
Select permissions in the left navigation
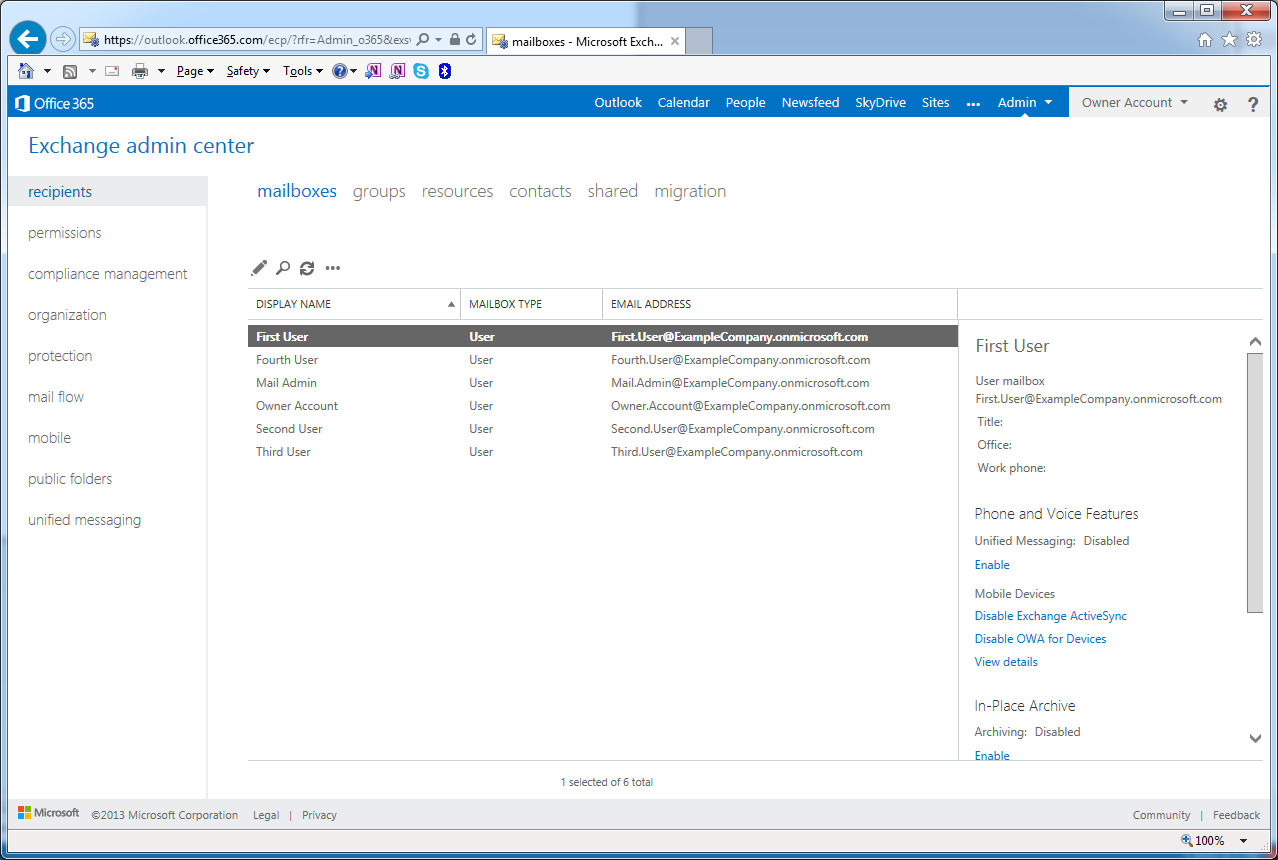tap(65, 233)
